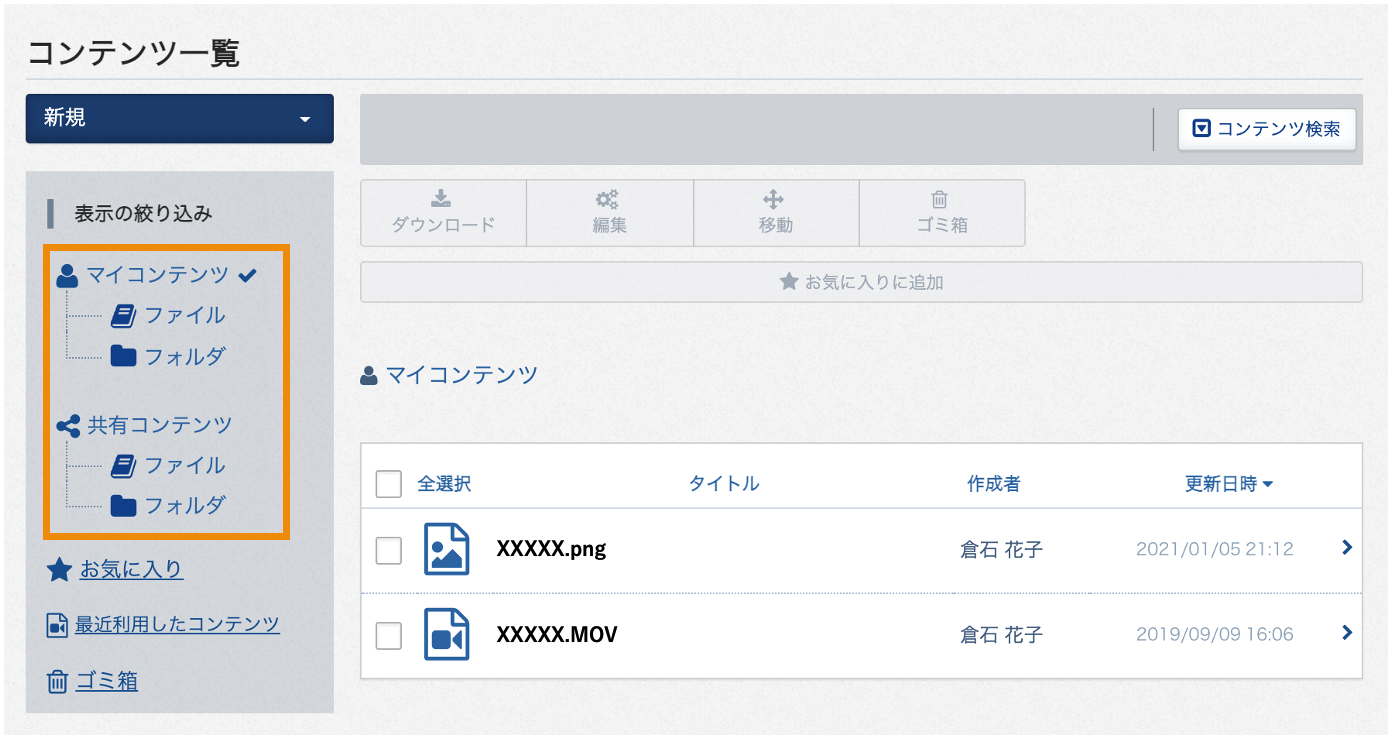1390x740 pixels.
Task: Click the ゴミ箱 toolbar button
Action: [941, 213]
